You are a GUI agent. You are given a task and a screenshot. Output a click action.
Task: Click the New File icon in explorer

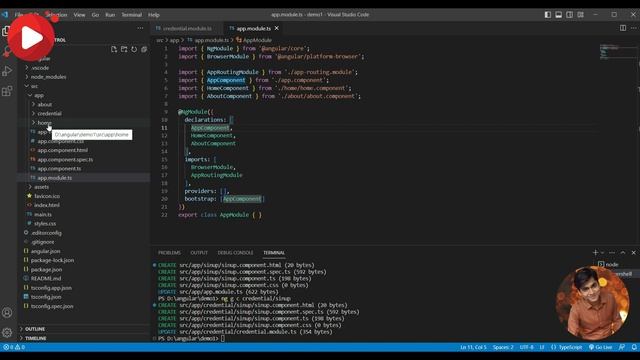(x=114, y=49)
